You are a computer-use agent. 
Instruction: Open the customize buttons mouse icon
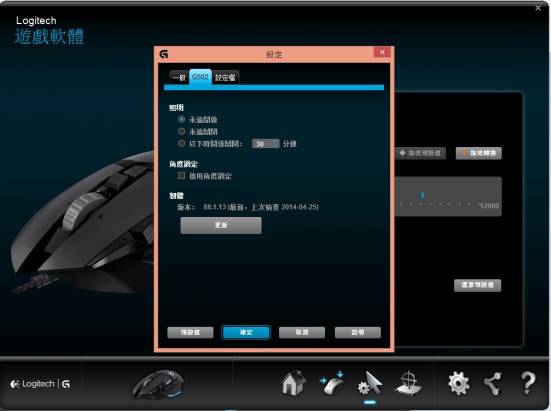[332, 383]
